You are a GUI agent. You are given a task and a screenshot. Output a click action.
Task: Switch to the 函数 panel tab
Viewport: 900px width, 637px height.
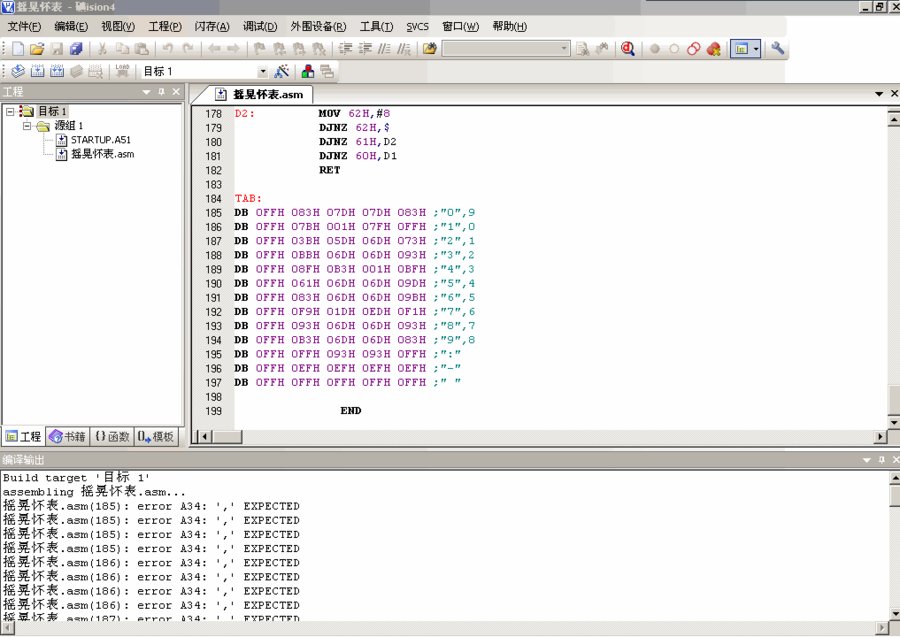click(112, 436)
